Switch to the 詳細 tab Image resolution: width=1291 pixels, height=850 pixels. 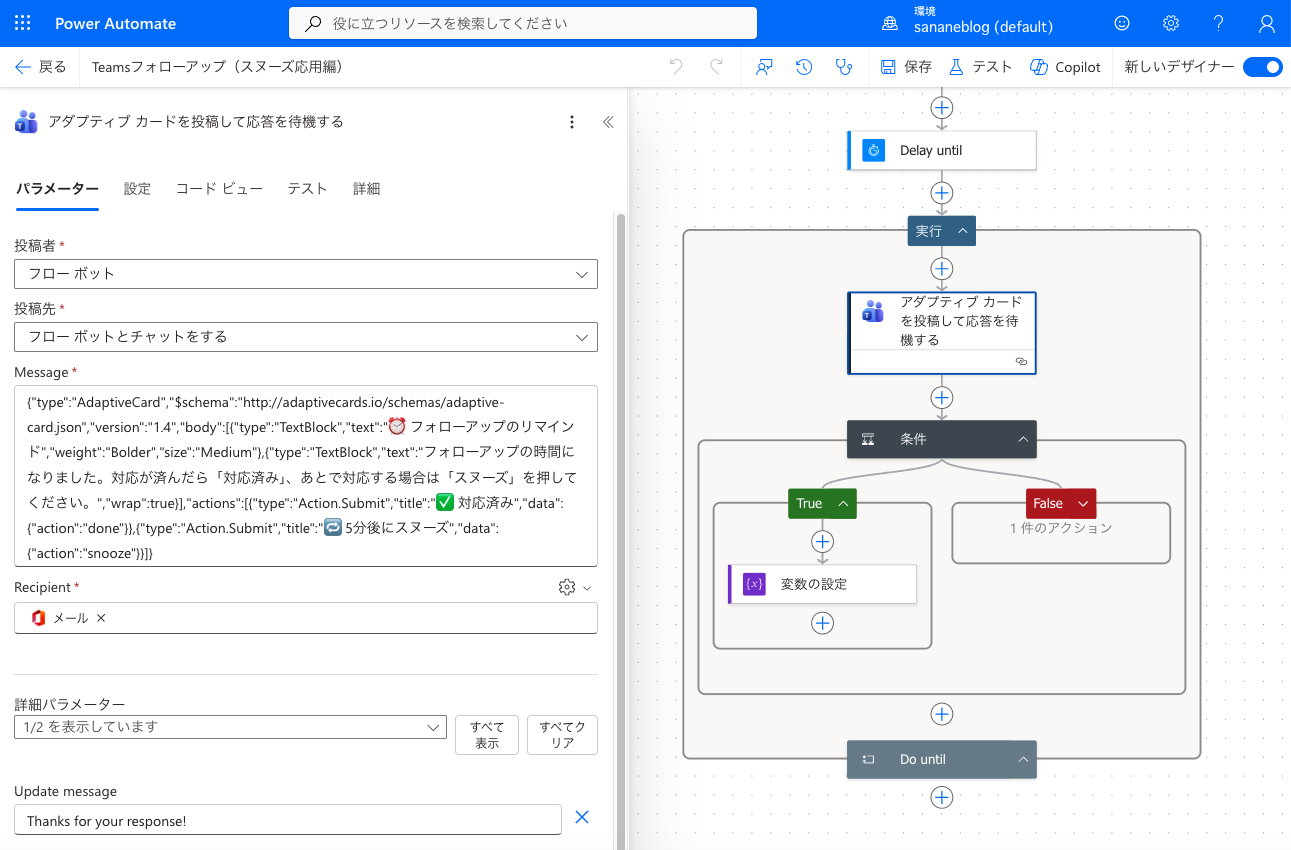pyautogui.click(x=366, y=189)
